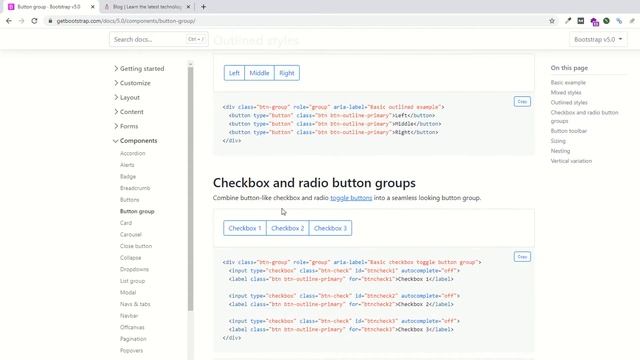
Task: Open Offcanvas in the sidebar
Action: [x=132, y=327]
